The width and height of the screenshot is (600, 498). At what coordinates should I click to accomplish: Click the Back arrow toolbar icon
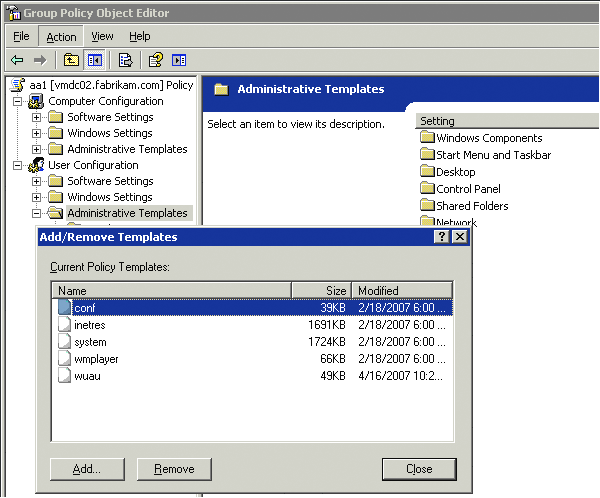click(x=17, y=60)
